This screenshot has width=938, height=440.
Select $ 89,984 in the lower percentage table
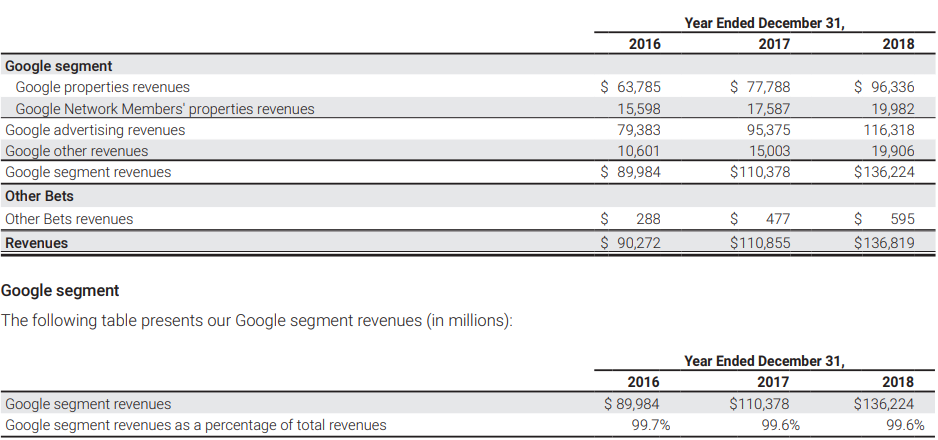tap(631, 404)
